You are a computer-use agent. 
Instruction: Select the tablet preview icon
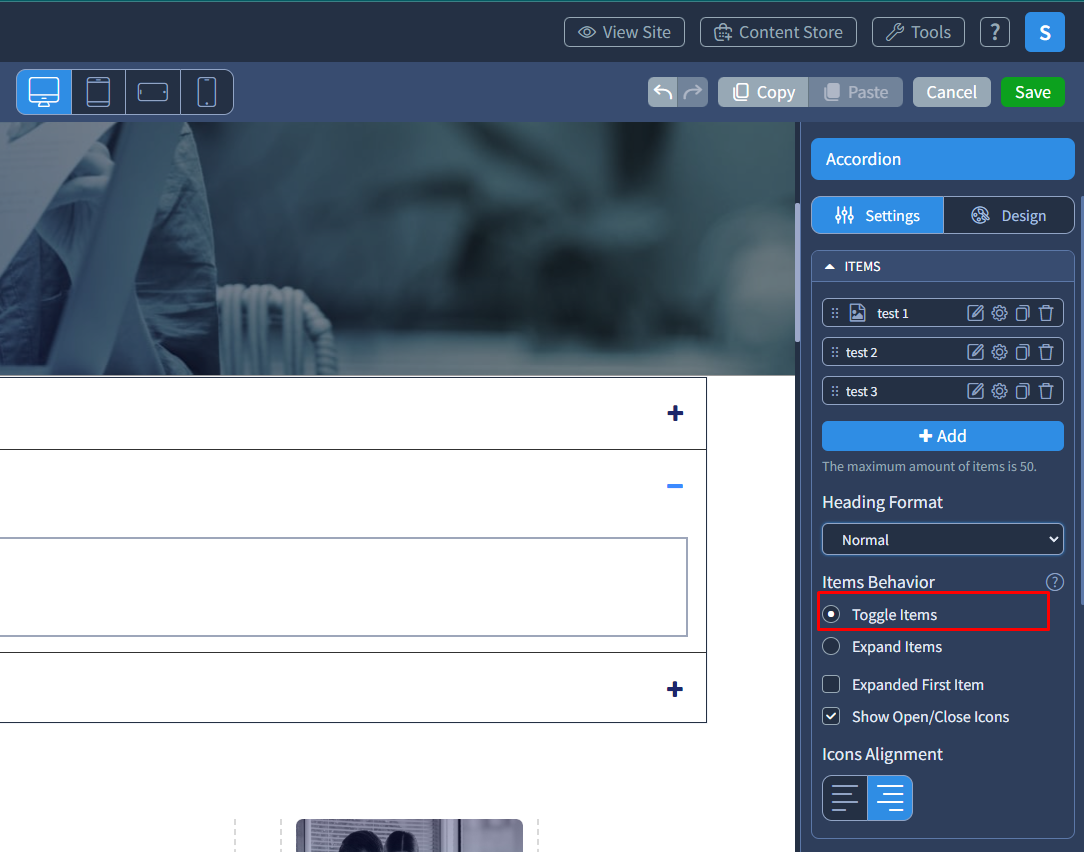click(97, 91)
